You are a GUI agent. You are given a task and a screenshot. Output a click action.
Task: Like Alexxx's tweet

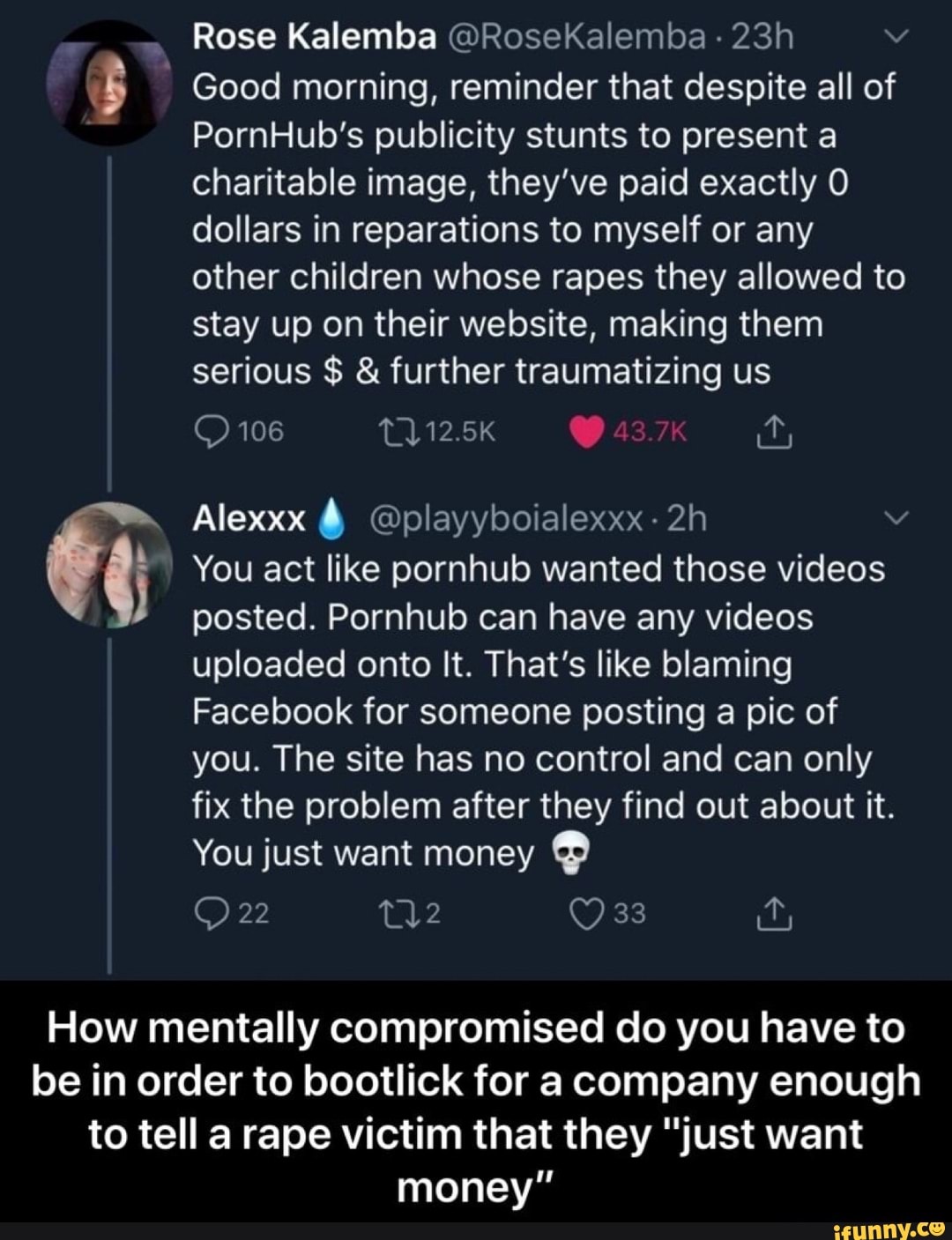click(x=584, y=914)
